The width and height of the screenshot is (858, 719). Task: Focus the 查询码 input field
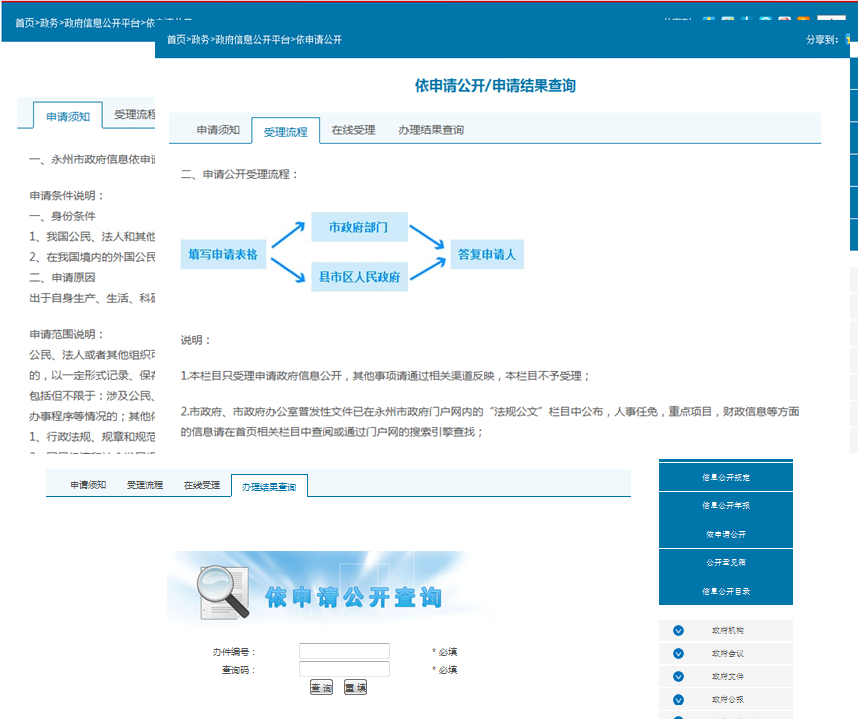tap(344, 669)
